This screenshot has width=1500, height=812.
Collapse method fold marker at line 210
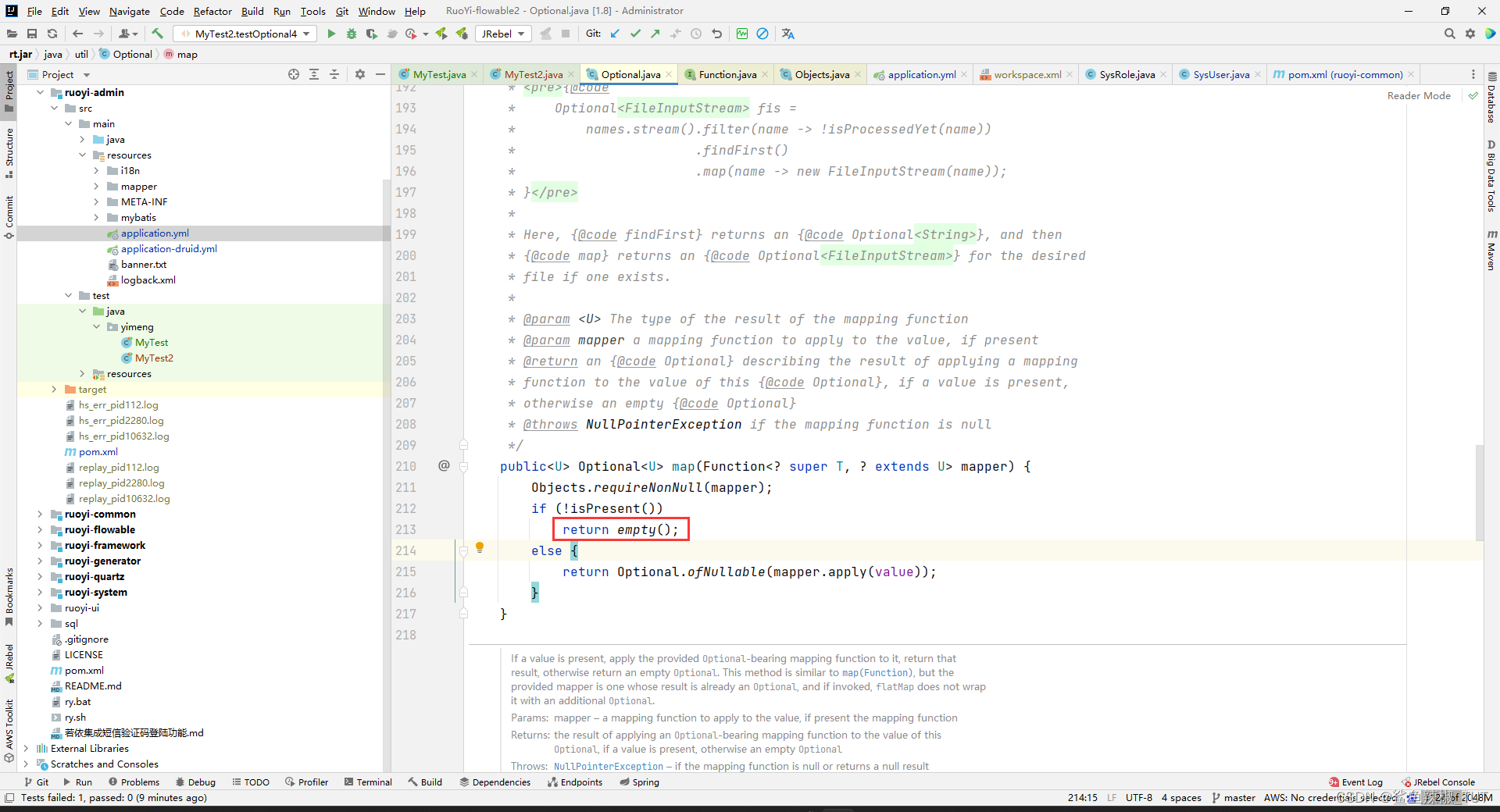[463, 466]
